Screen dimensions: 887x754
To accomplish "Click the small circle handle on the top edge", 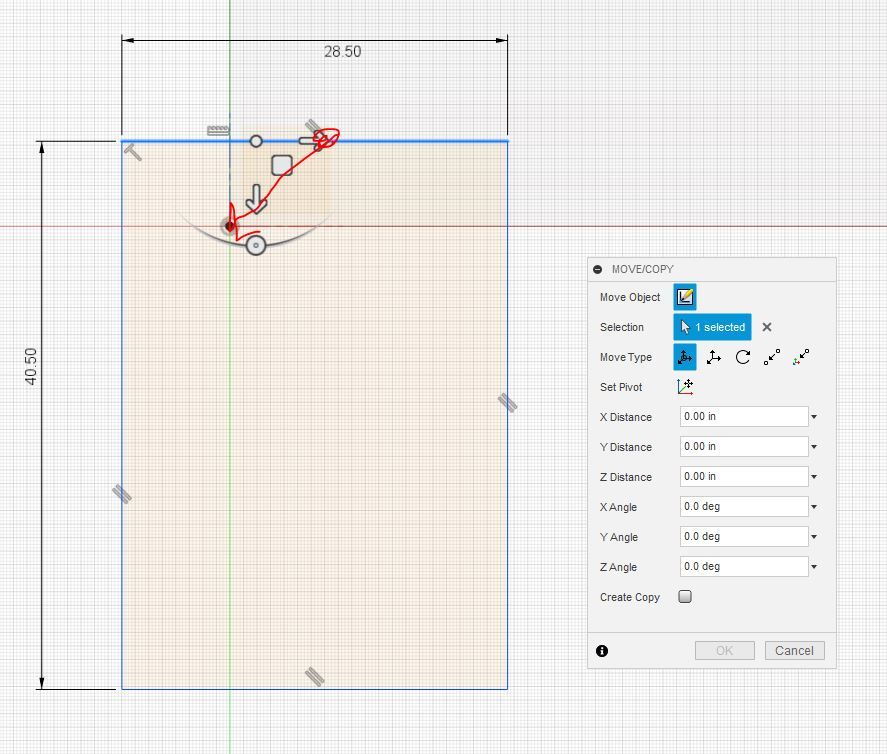I will pos(256,141).
